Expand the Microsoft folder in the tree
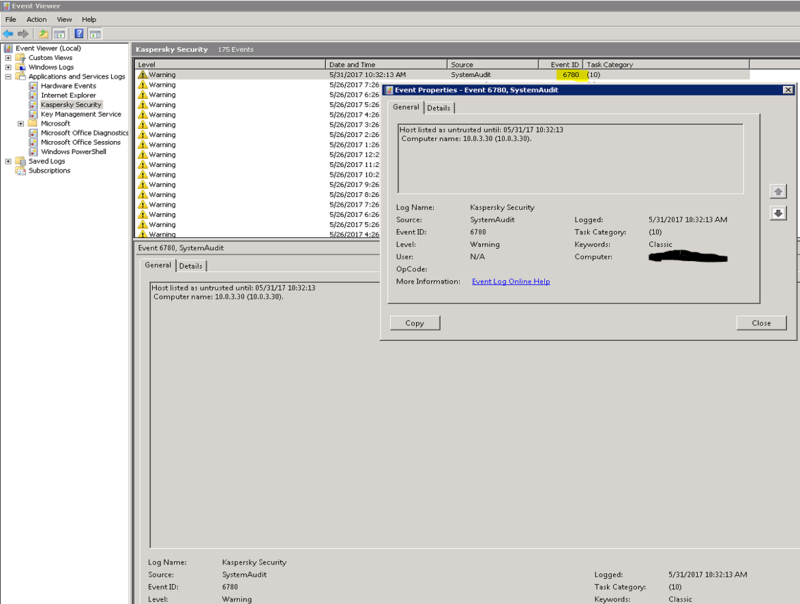 pos(21,123)
